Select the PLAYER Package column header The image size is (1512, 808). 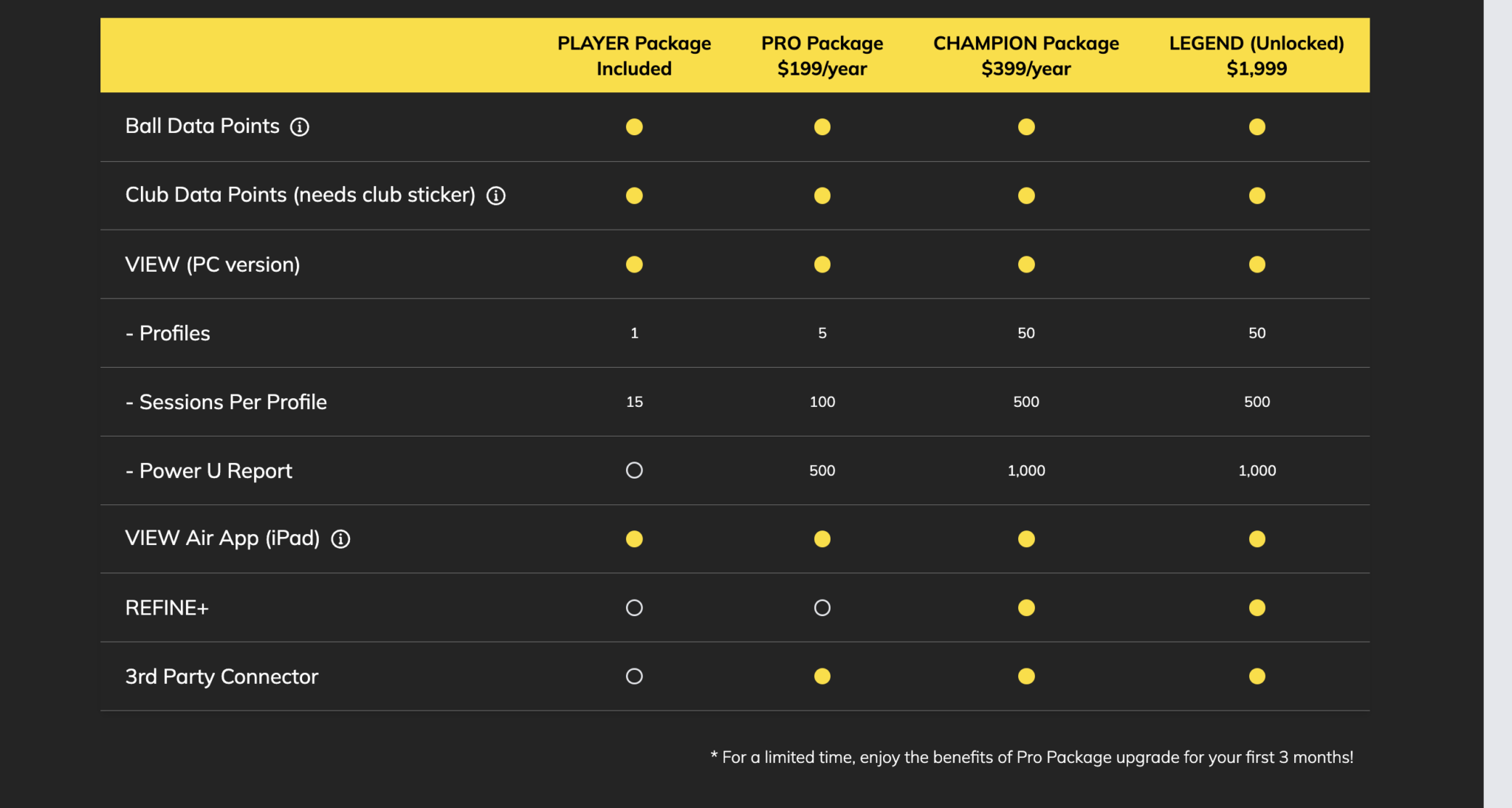pos(634,55)
